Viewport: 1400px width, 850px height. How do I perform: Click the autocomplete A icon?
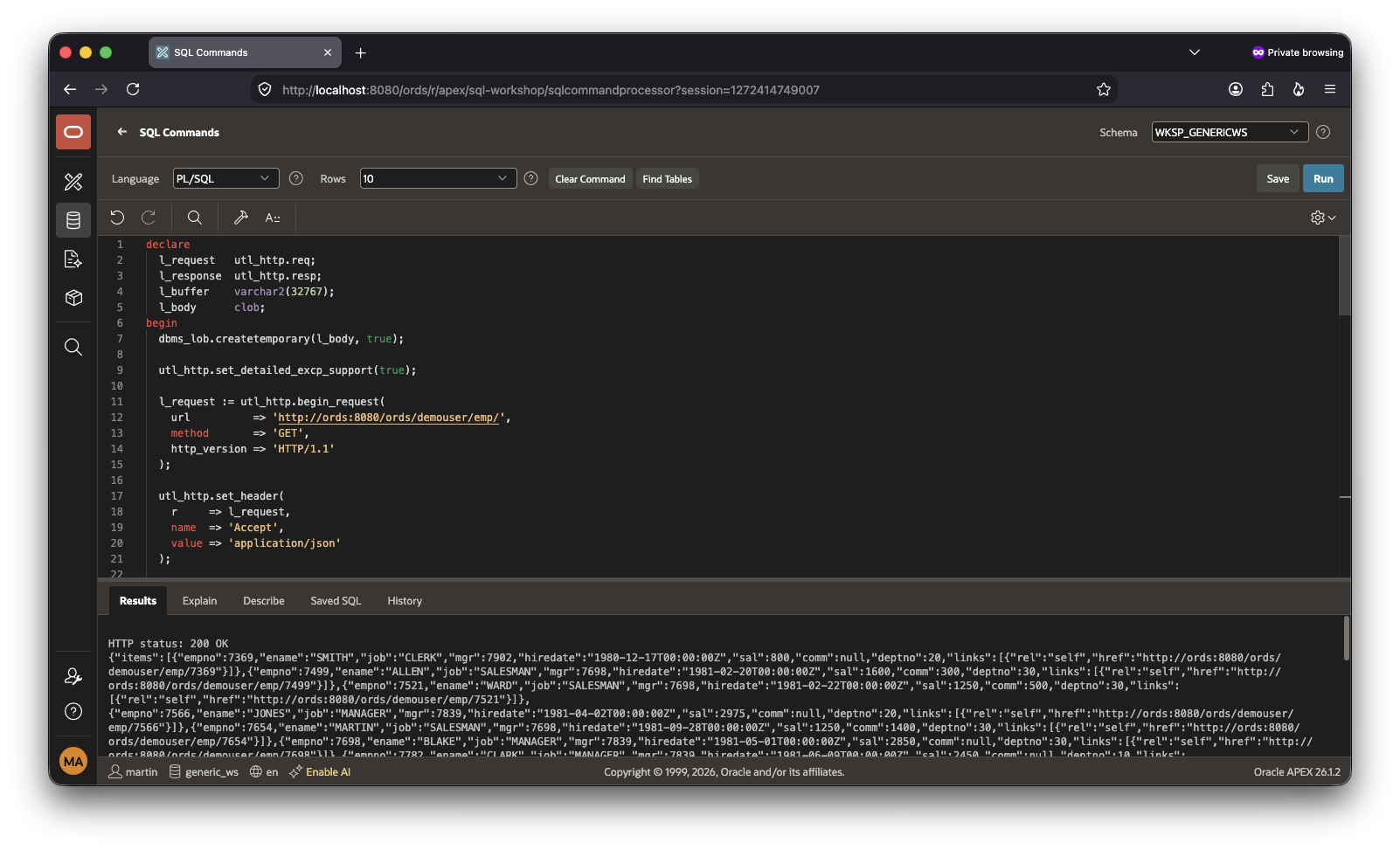point(273,218)
